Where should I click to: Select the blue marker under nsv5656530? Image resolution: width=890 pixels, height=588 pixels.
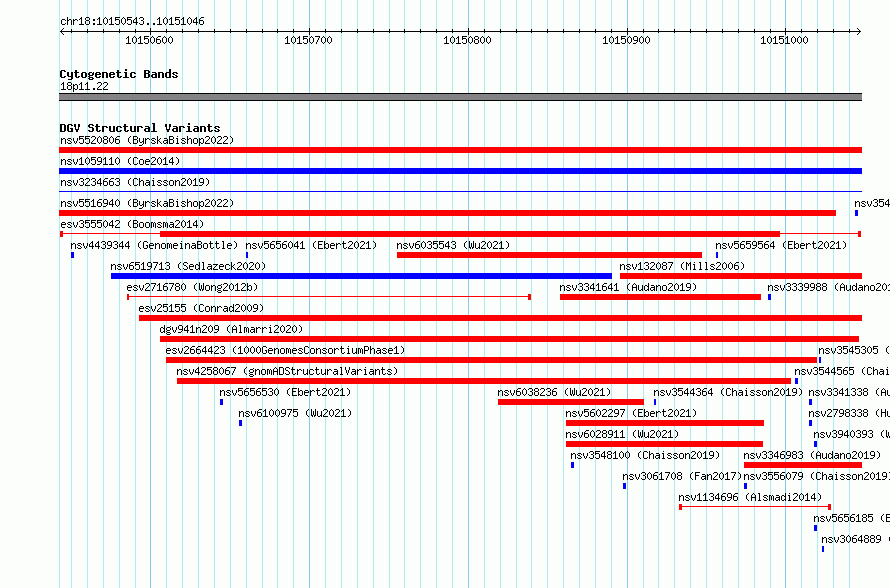tap(221, 402)
